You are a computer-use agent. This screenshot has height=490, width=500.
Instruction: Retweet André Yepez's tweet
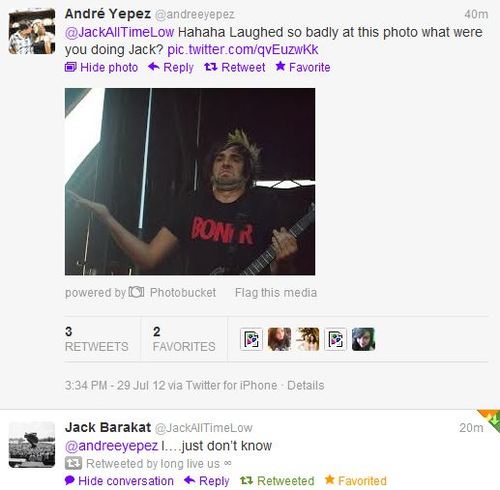click(x=235, y=67)
